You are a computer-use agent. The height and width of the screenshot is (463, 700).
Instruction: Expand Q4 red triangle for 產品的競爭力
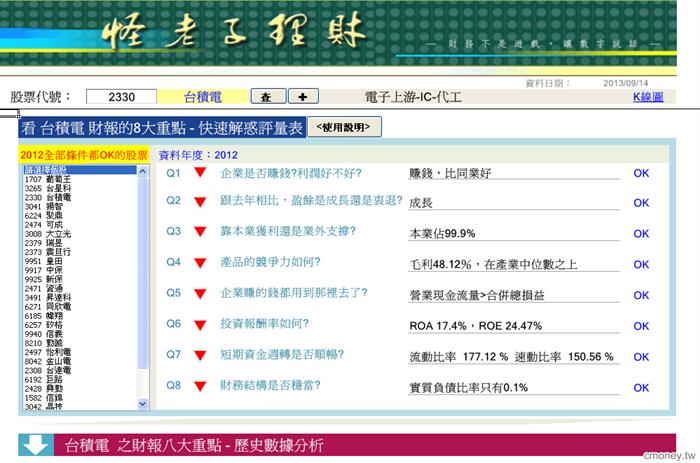200,263
